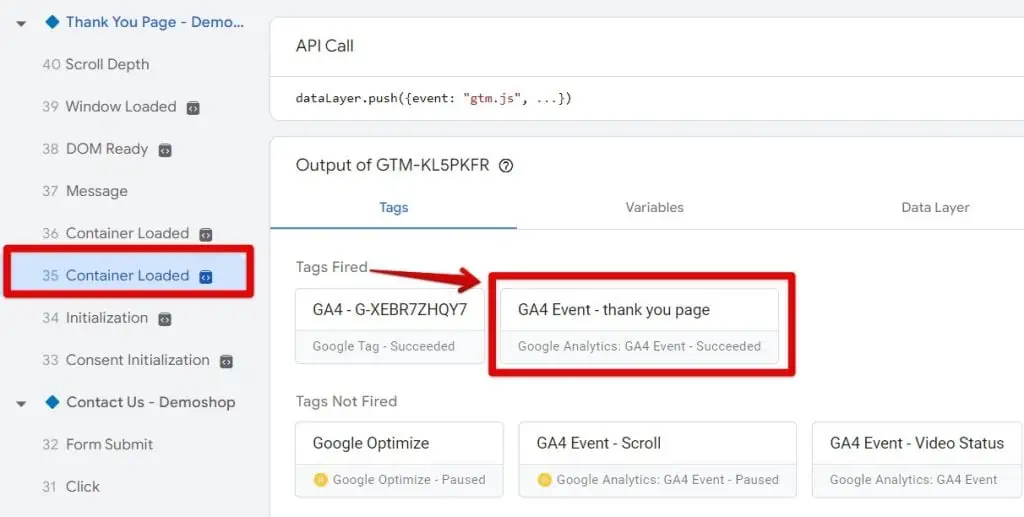Open the GA4 Event - thank you page tag
The height and width of the screenshot is (517, 1024).
point(639,322)
